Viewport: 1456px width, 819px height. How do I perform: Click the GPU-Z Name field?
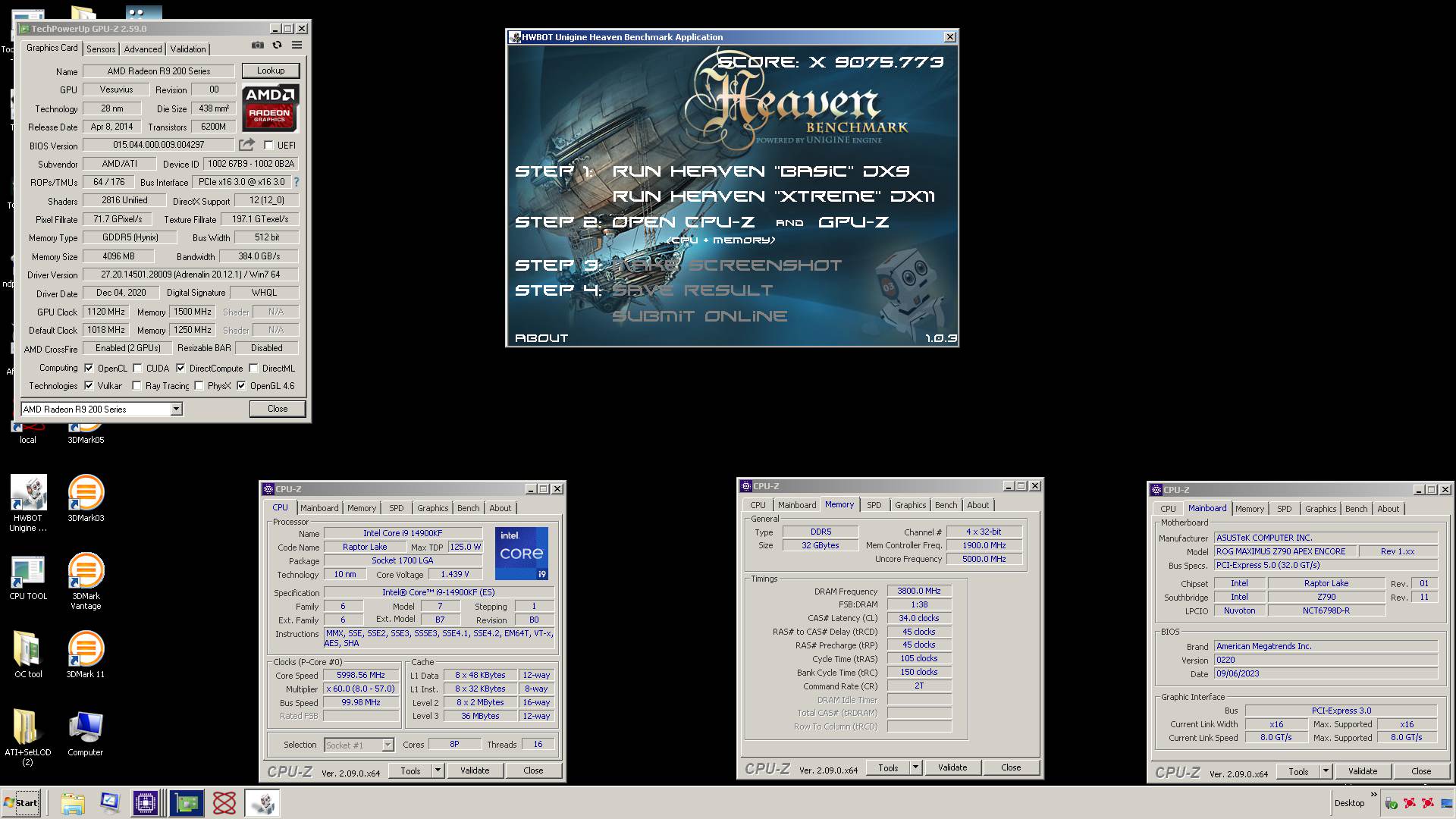159,71
